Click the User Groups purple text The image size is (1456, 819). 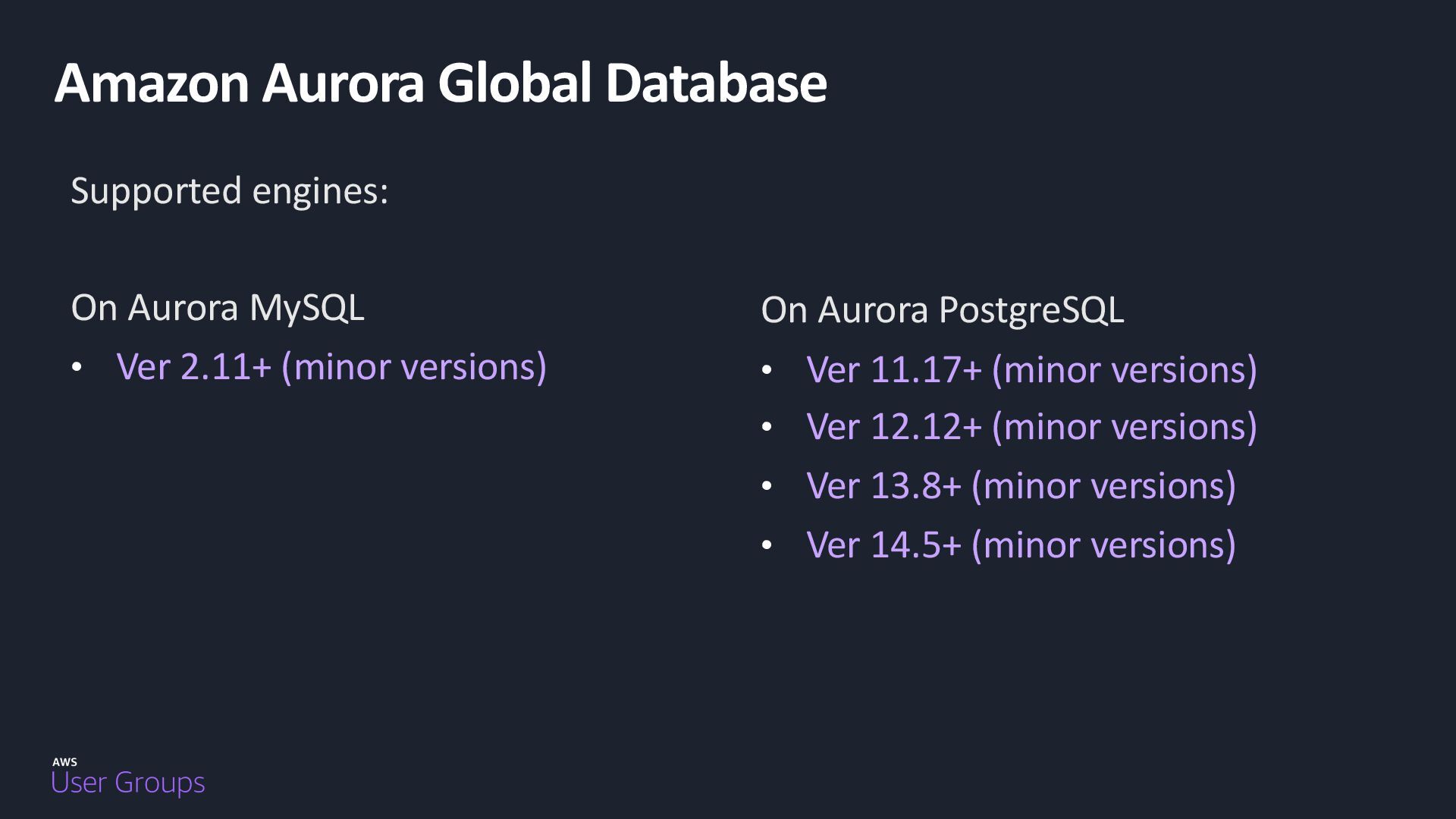[x=127, y=783]
